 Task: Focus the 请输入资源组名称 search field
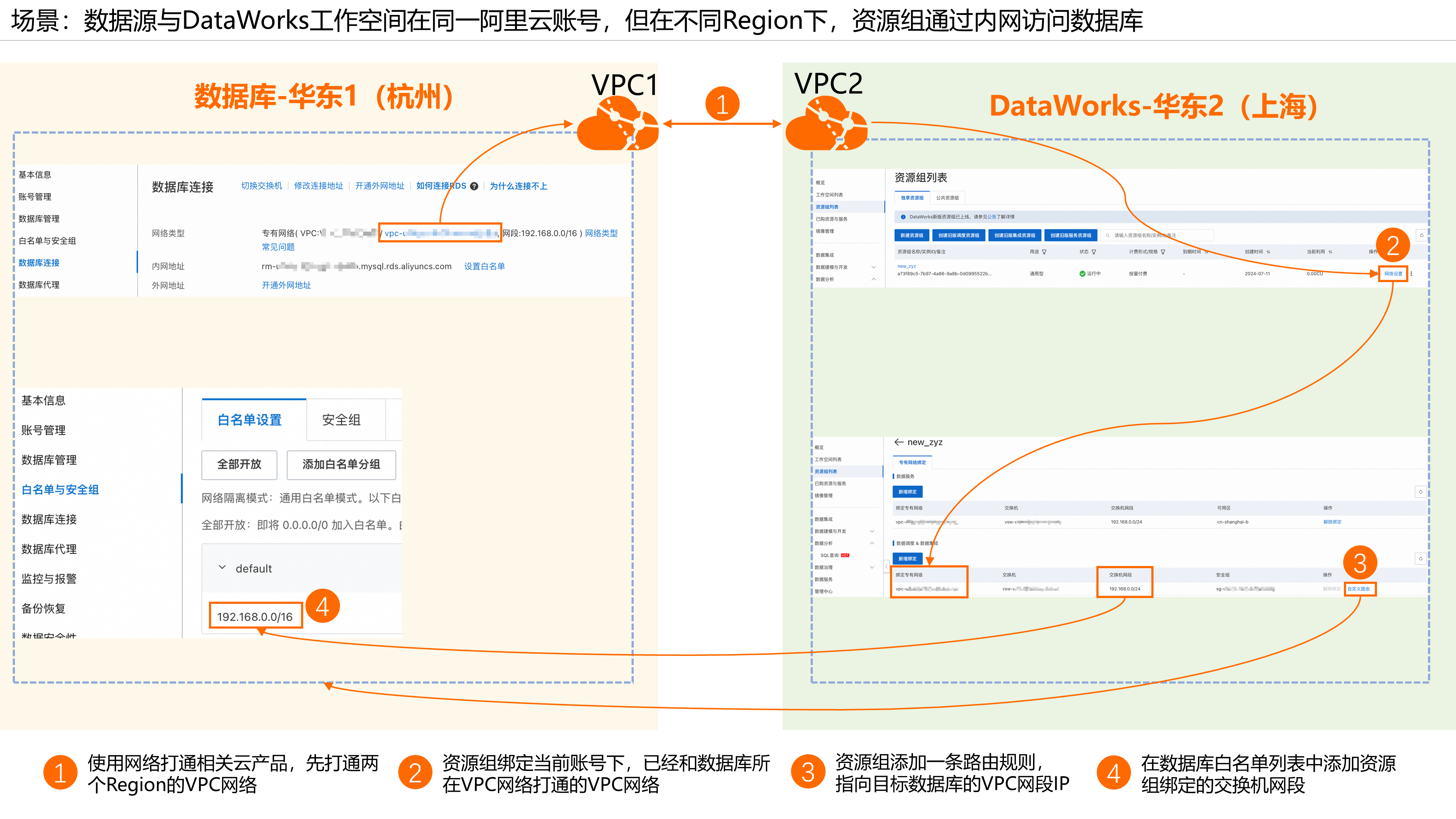click(x=1156, y=235)
